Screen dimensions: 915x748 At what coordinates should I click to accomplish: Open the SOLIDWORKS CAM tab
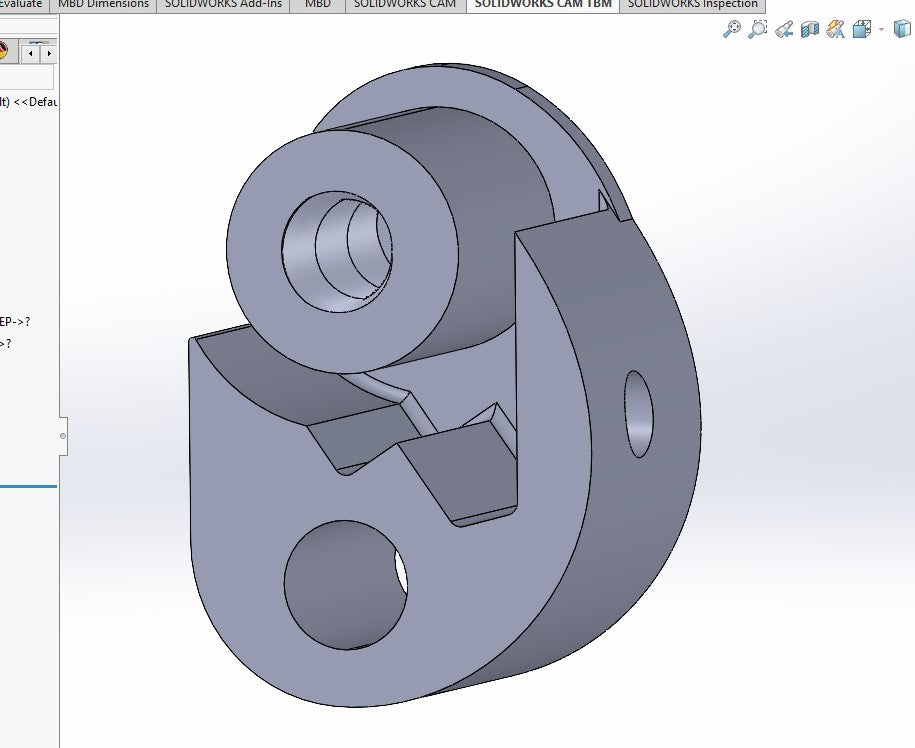(x=405, y=5)
